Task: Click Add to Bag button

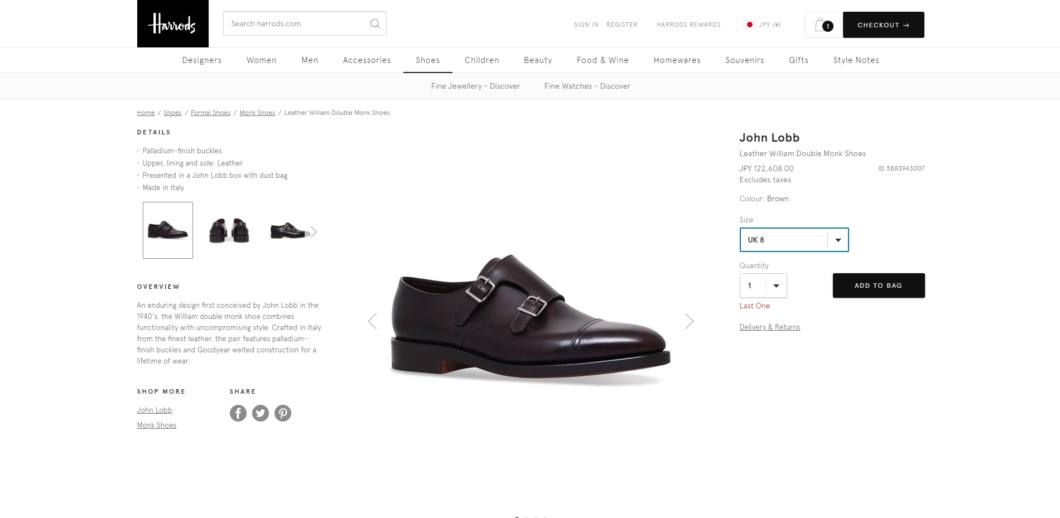Action: (x=878, y=285)
